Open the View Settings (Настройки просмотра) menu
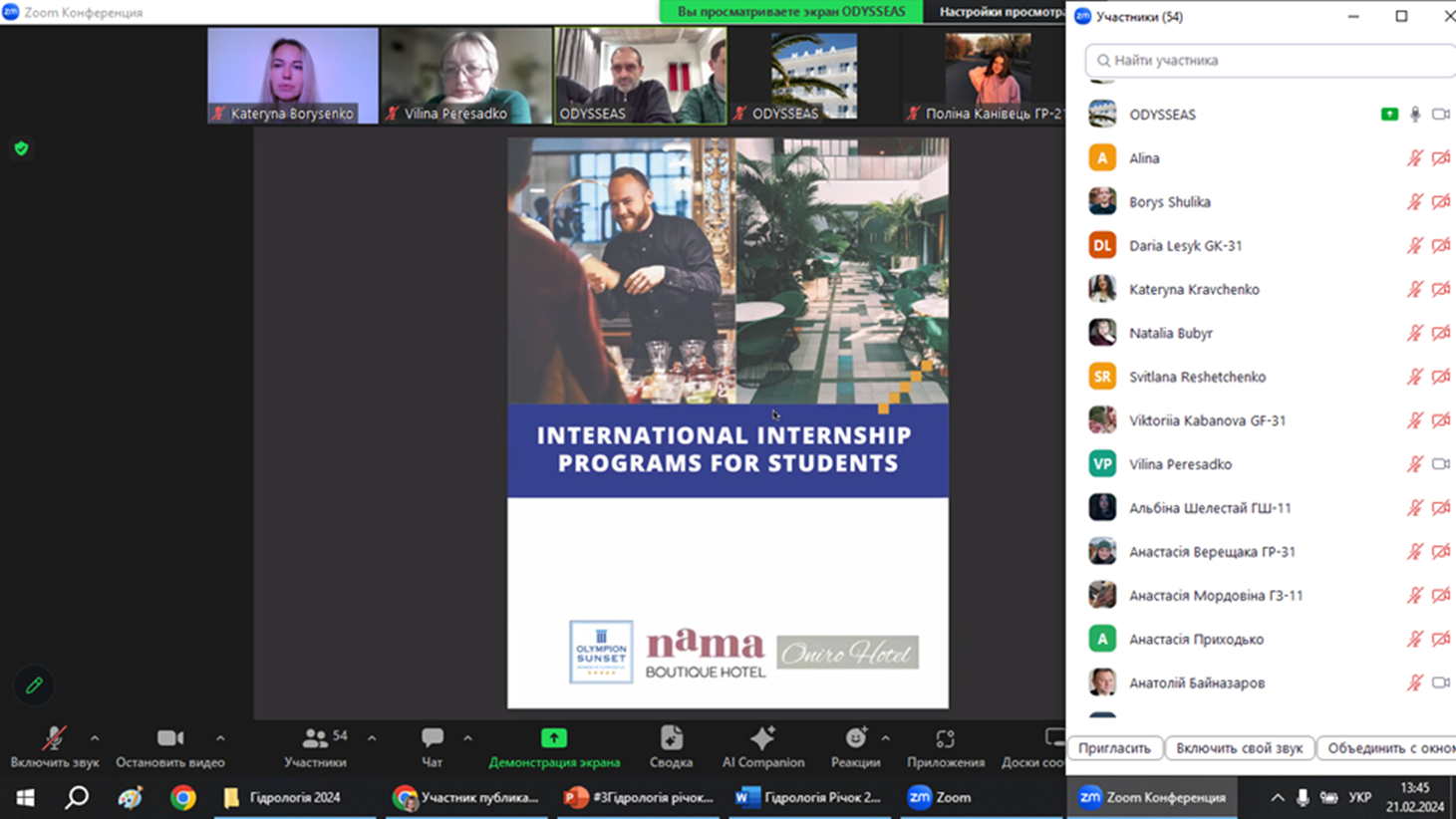This screenshot has width=1456, height=819. (x=1000, y=12)
